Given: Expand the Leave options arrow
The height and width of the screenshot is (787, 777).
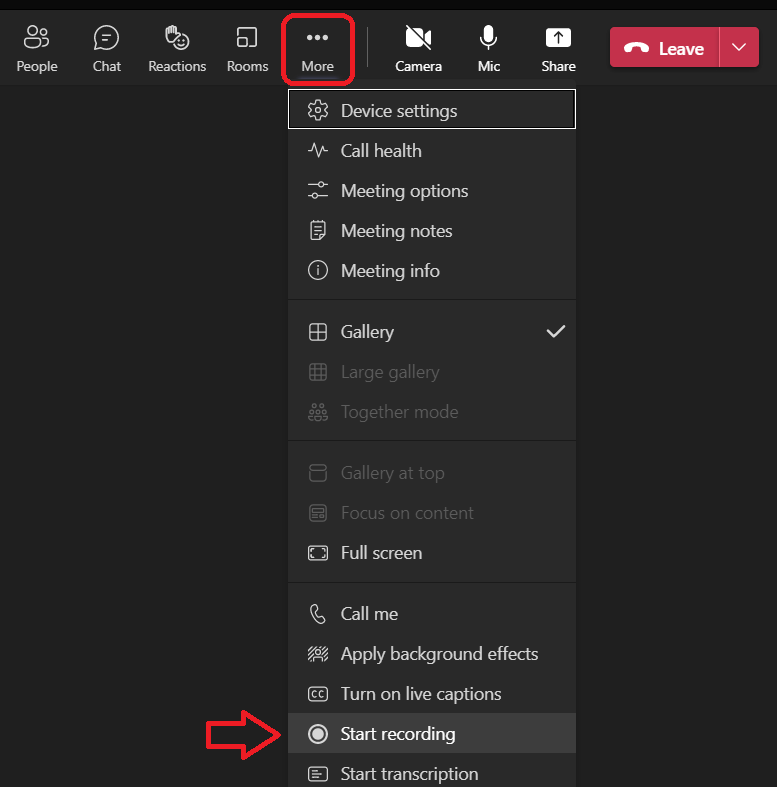Looking at the screenshot, I should pos(739,48).
